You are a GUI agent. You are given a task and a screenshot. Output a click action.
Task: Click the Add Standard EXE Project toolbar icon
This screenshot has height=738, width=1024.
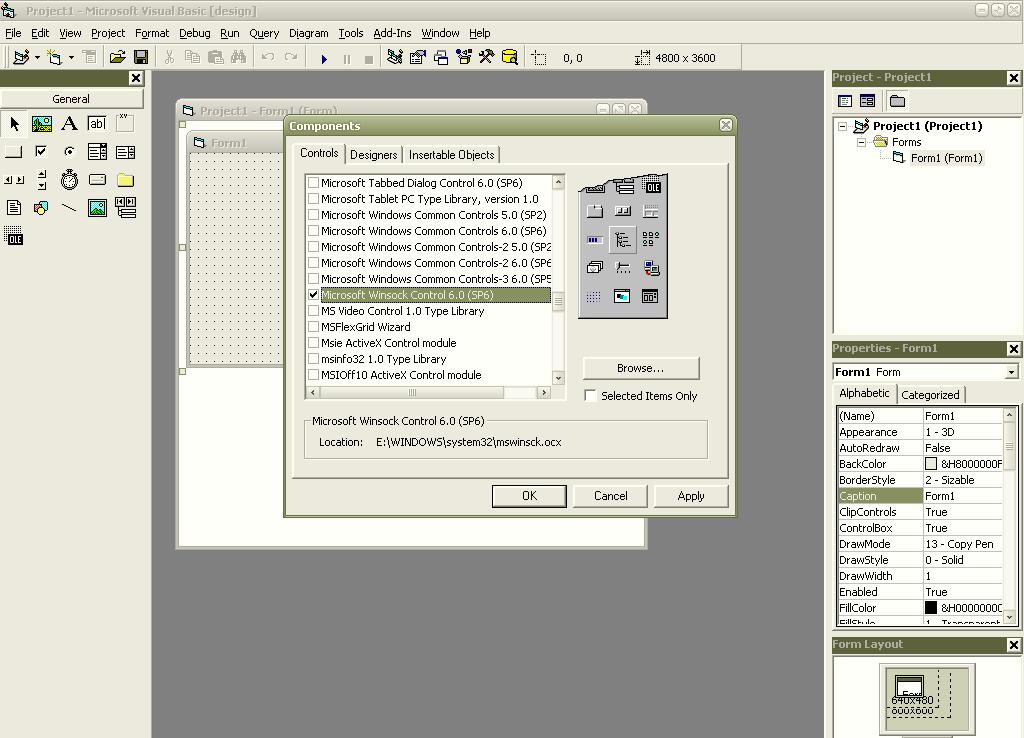pos(21,57)
